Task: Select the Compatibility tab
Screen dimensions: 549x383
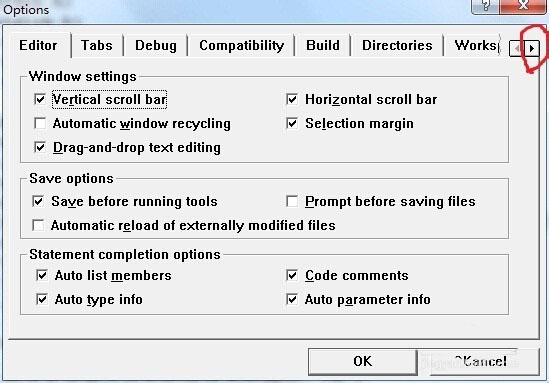Action: pyautogui.click(x=241, y=46)
